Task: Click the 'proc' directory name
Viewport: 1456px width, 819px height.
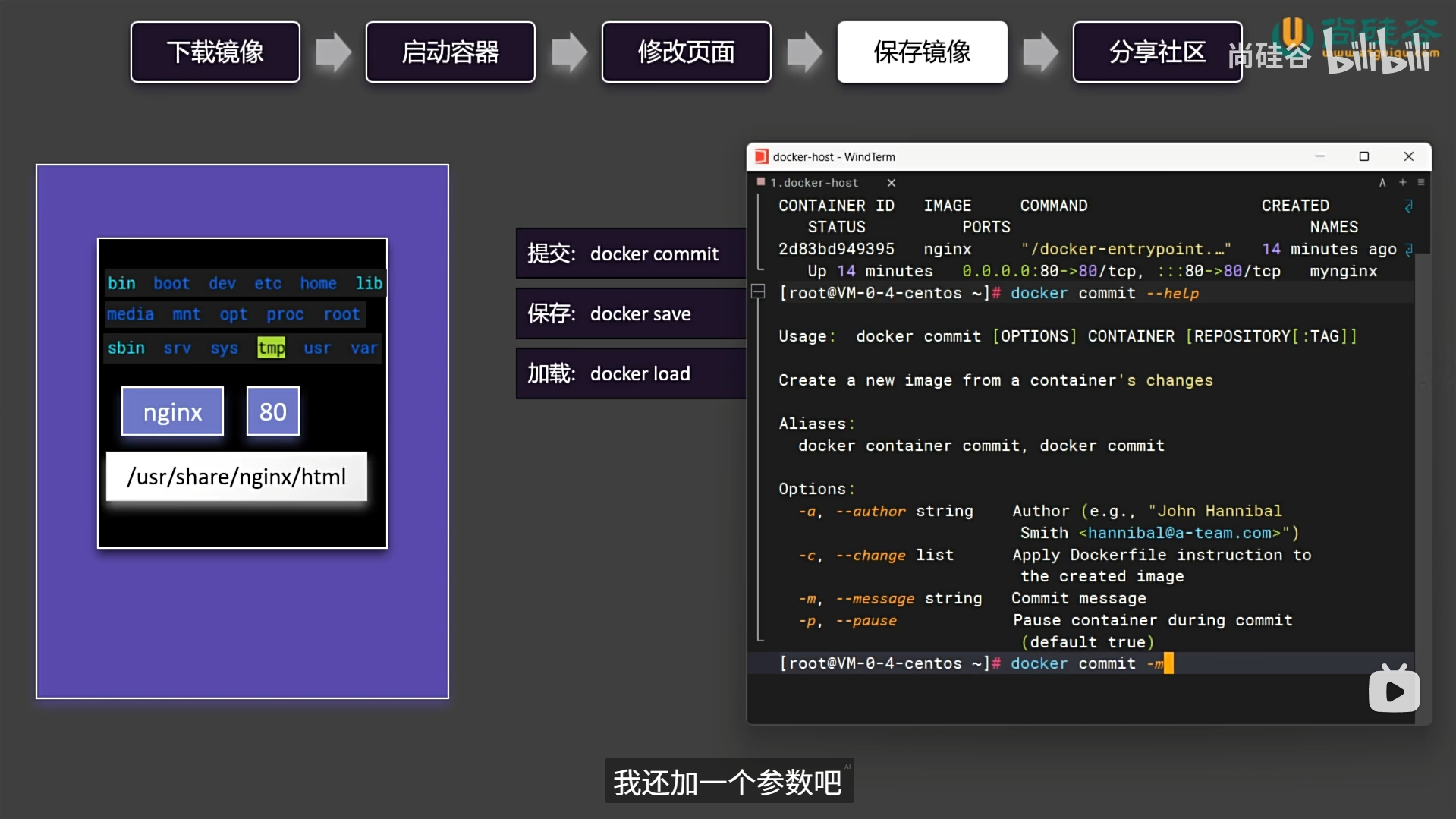Action: click(285, 314)
